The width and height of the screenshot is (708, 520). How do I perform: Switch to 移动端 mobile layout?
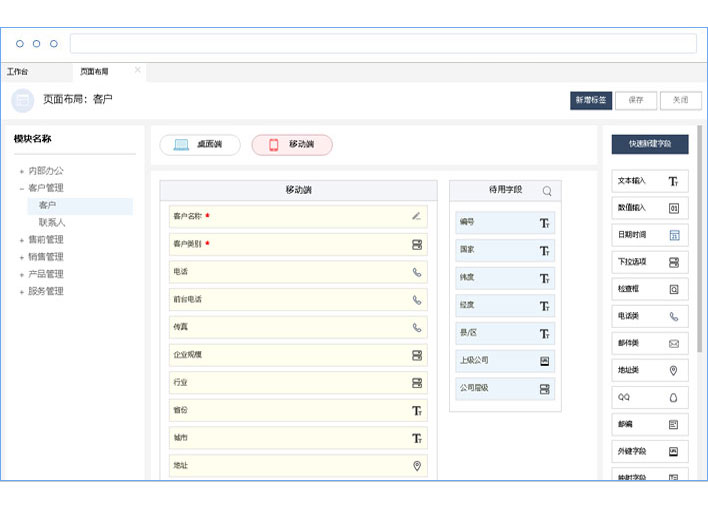[291, 145]
